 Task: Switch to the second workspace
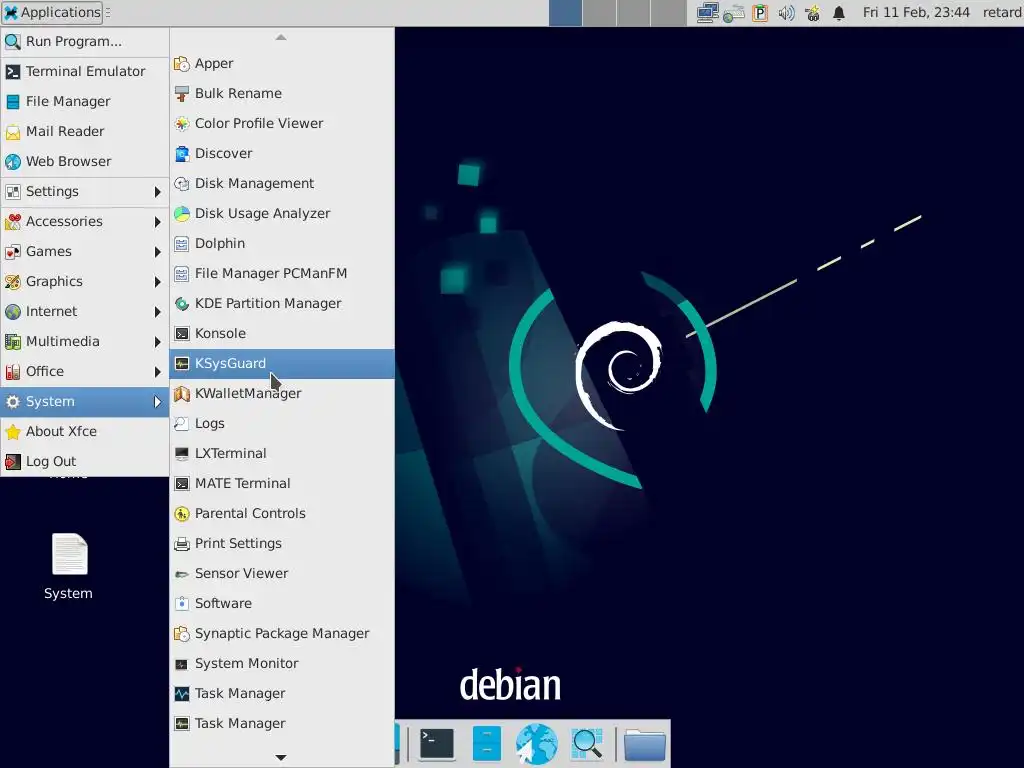point(600,13)
